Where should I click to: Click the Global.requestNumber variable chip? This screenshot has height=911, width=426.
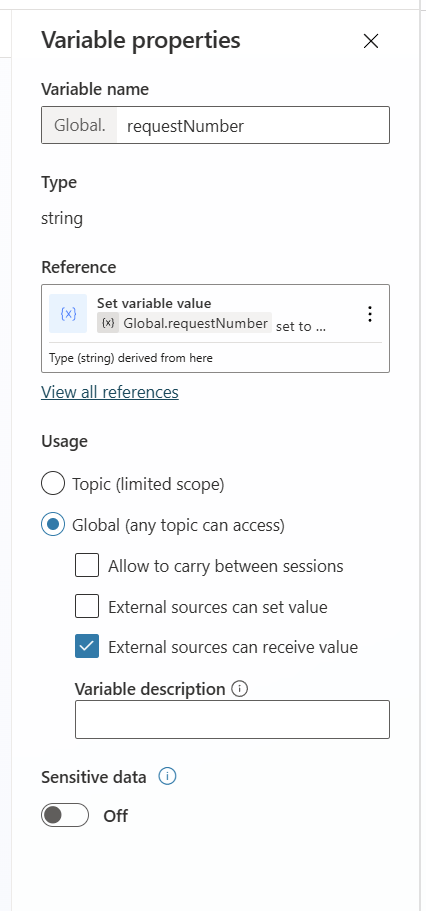[184, 324]
